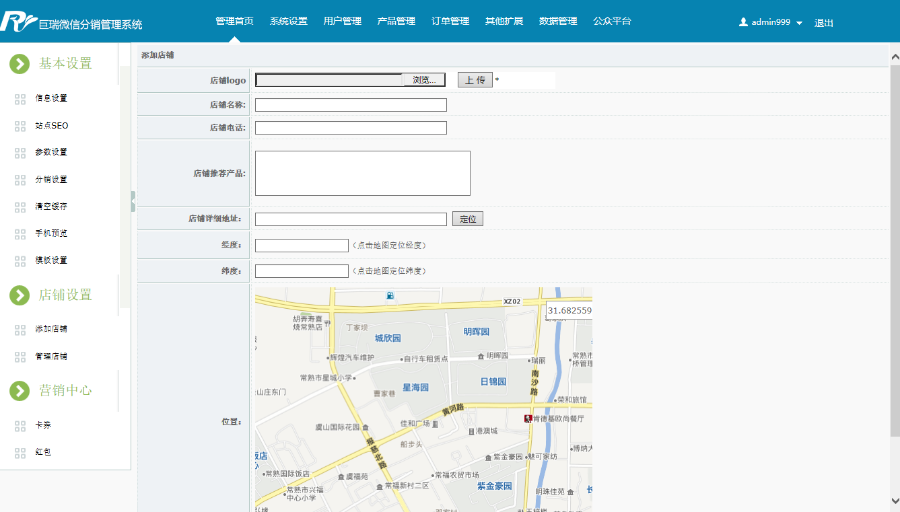Click the 添加店铺 panel heading text
This screenshot has width=900, height=512.
tap(157, 55)
